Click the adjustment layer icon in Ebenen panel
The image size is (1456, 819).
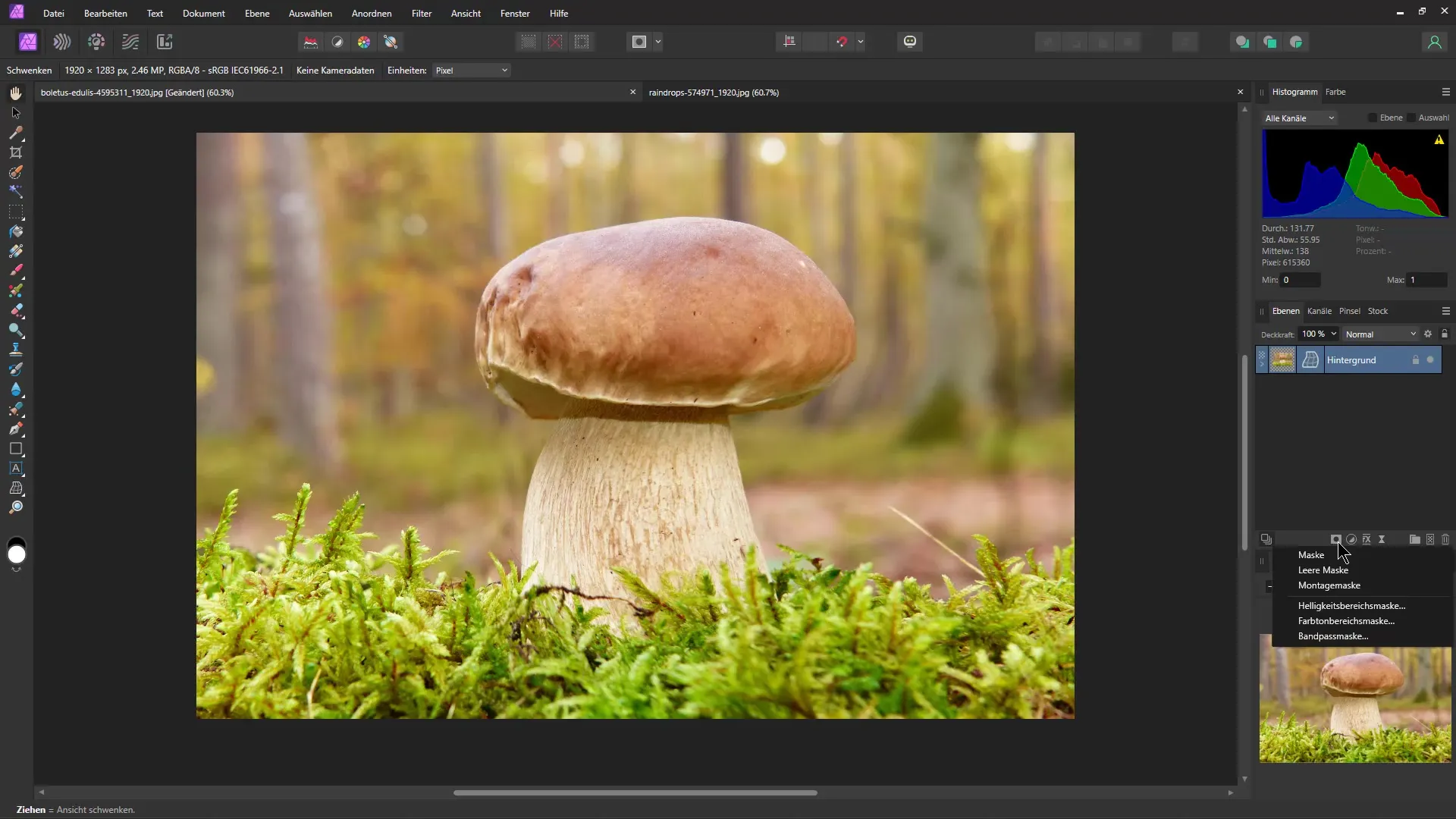click(1351, 539)
